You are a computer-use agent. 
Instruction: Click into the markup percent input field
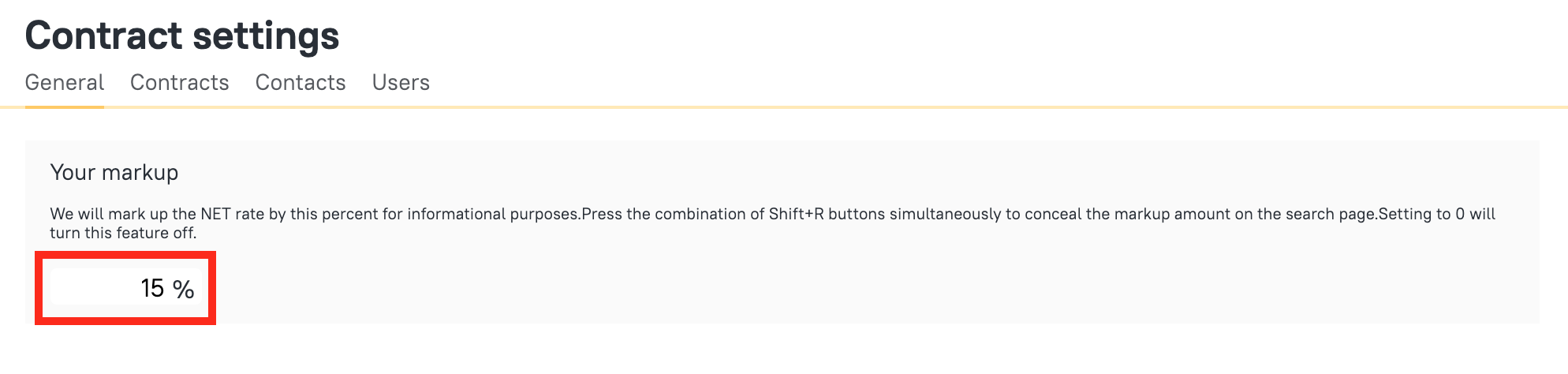pyautogui.click(x=95, y=288)
